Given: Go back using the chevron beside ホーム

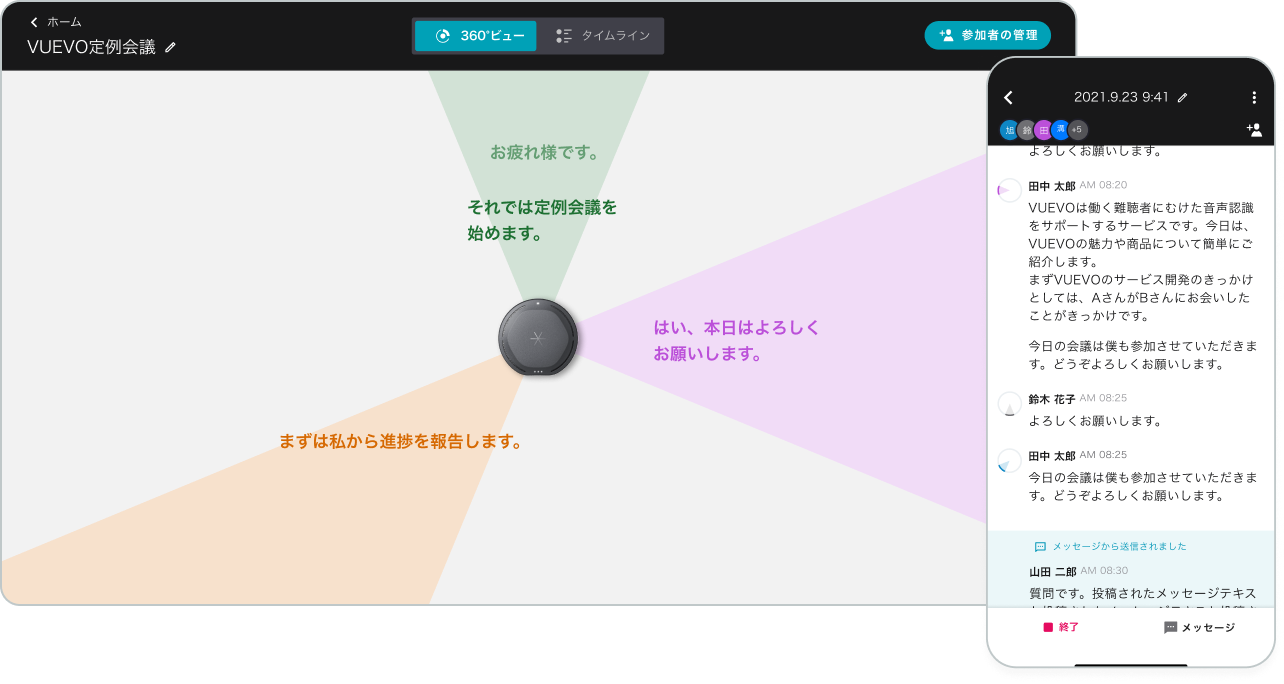Looking at the screenshot, I should 33,22.
